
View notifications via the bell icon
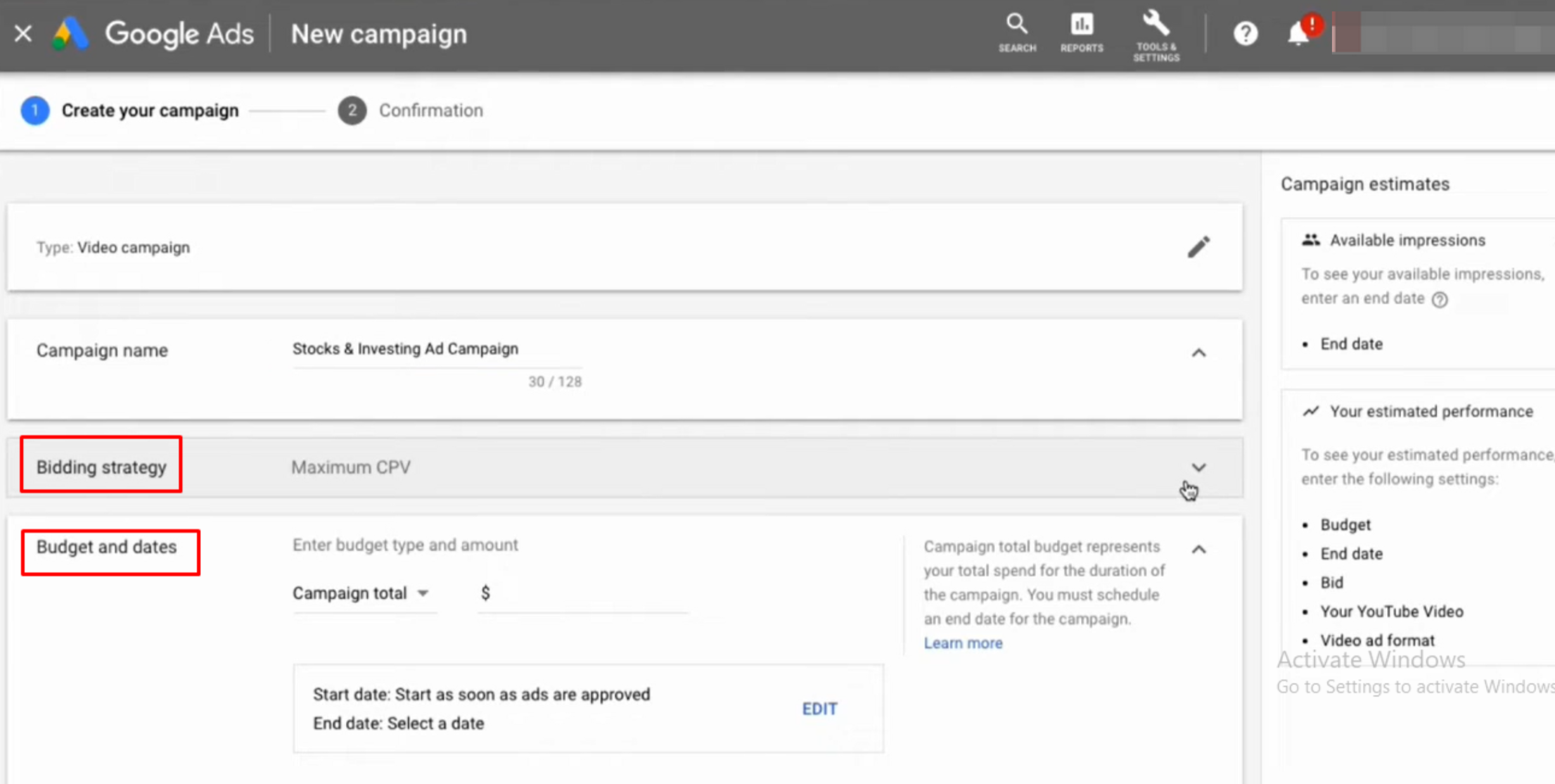tap(1298, 33)
